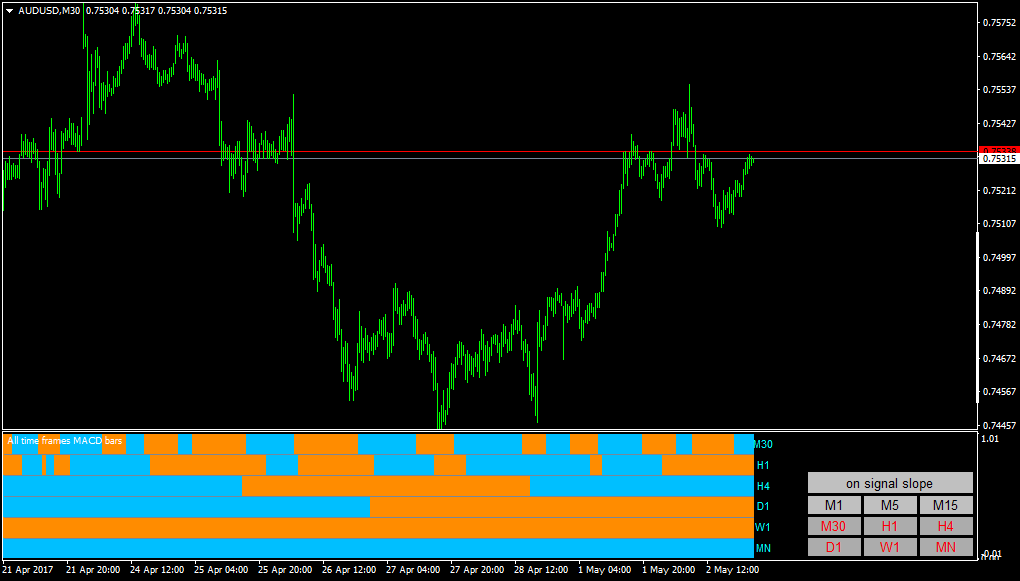Screen dimensions: 1020x581
Task: Toggle the red D1 timeframe button
Action: click(834, 547)
